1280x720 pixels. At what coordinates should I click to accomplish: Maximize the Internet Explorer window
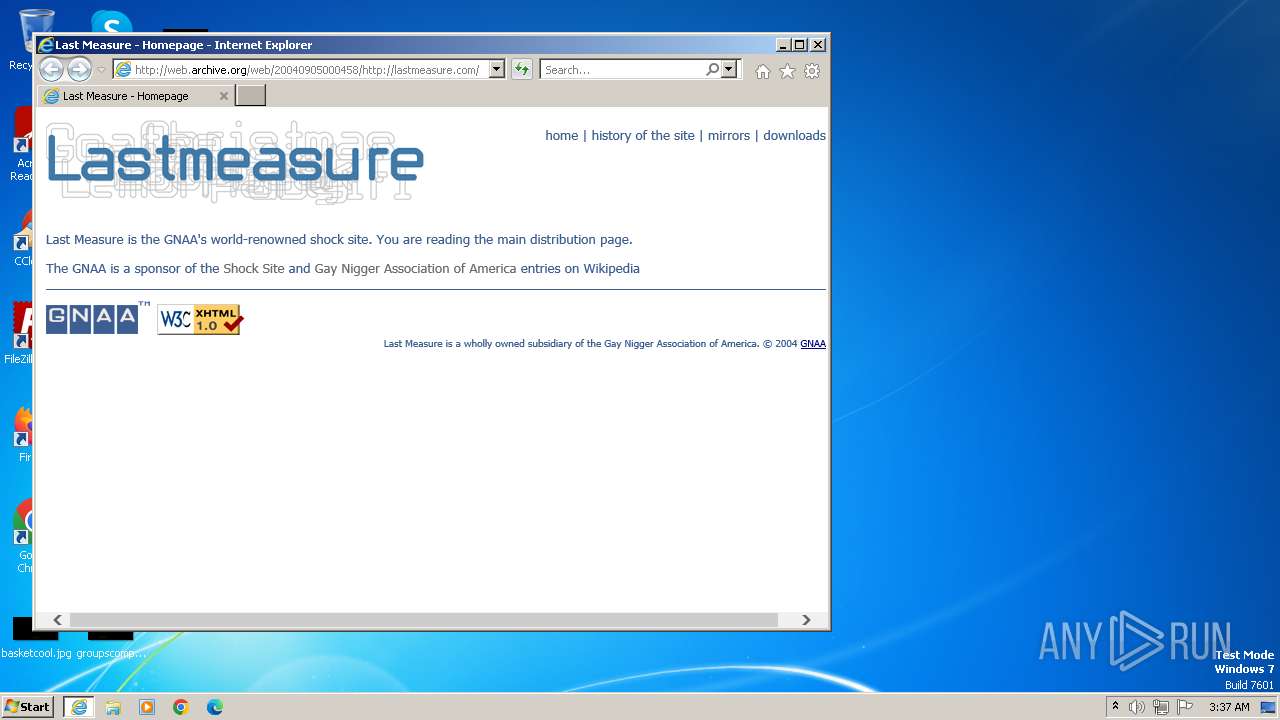tap(800, 45)
